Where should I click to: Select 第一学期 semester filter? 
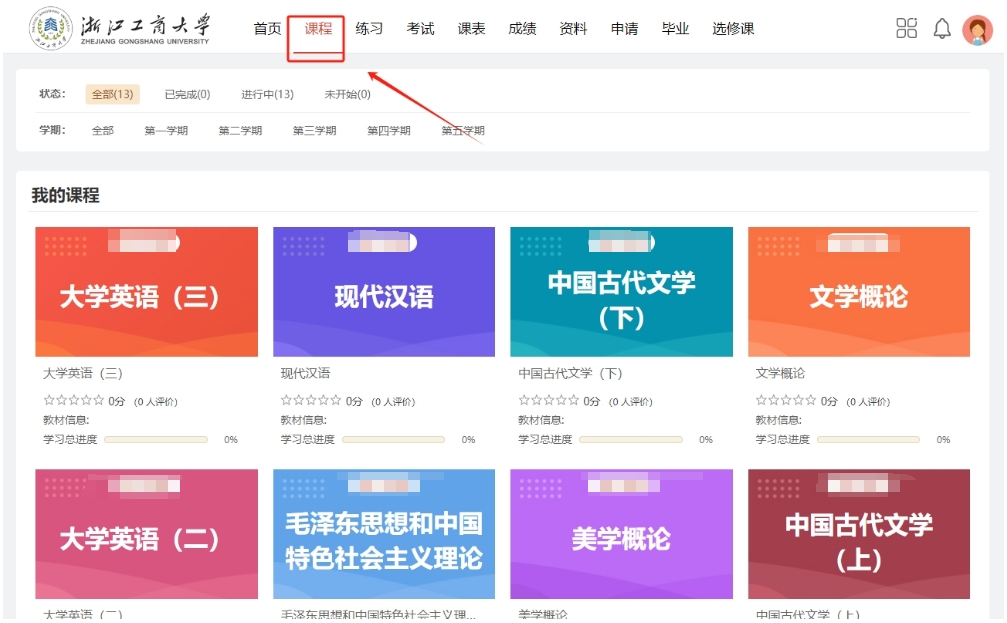click(166, 131)
